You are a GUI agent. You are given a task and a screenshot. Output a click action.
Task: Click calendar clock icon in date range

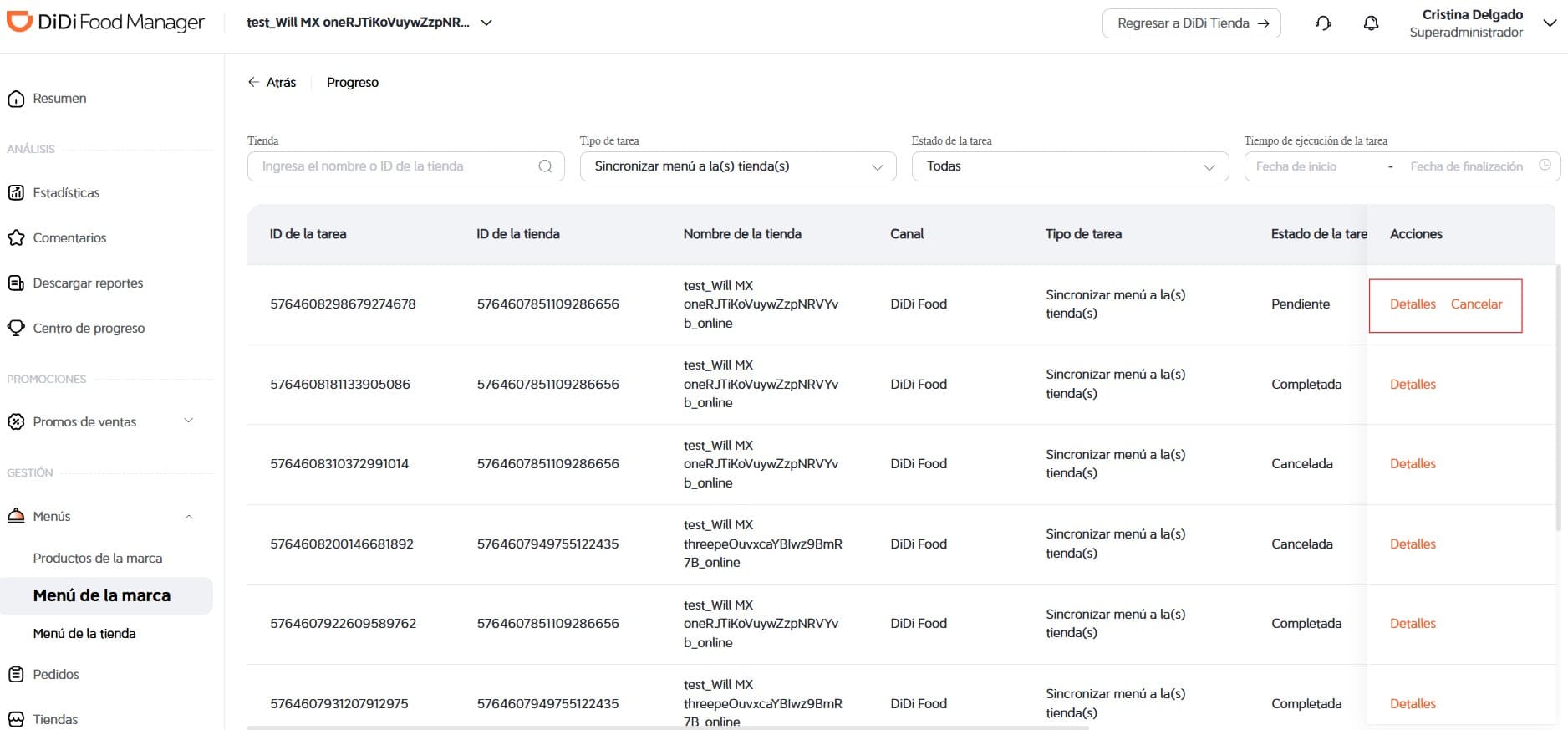pos(1545,166)
